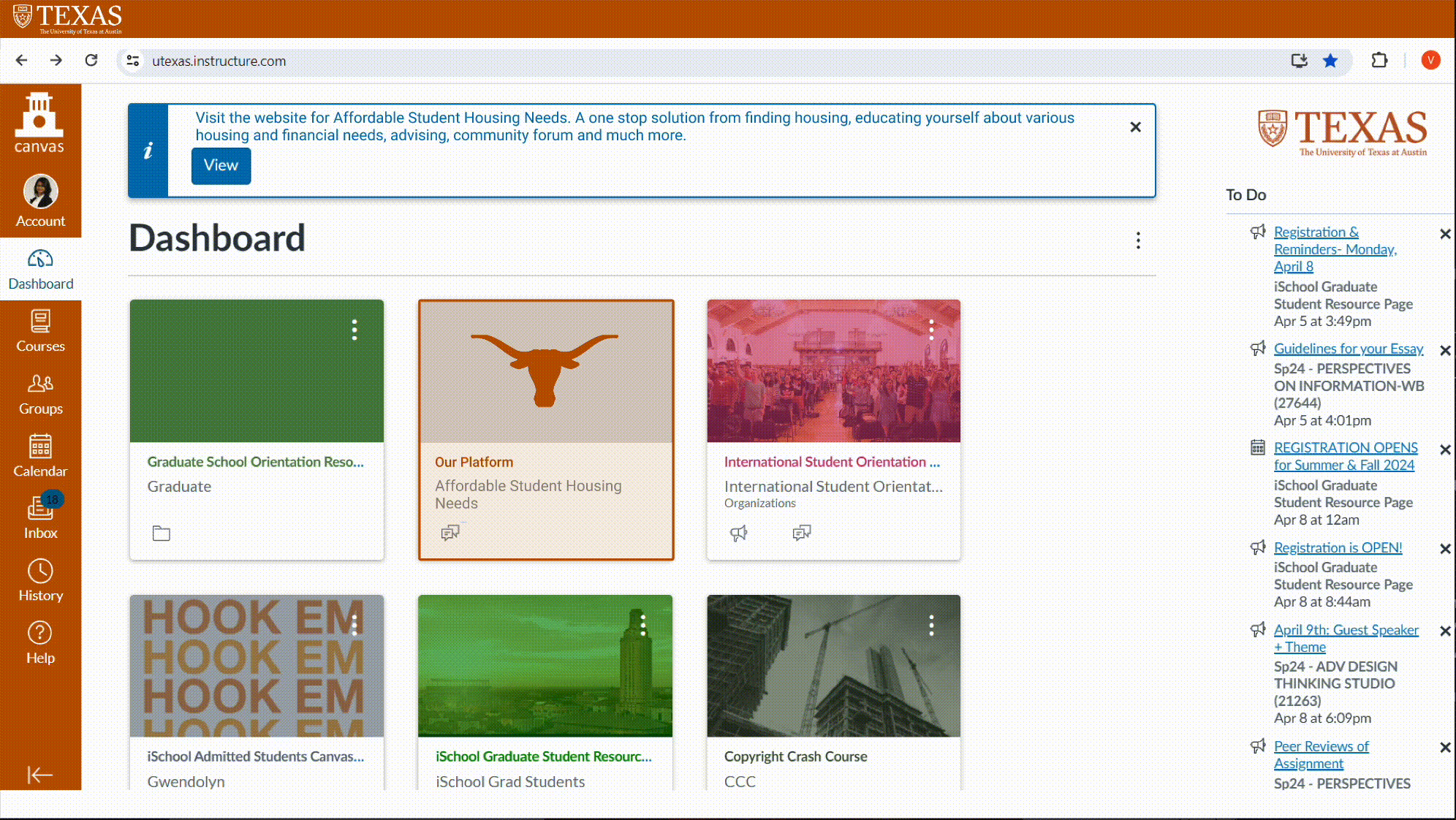Open Graduate School Orientation Reso... course link
Screen dimensions: 1456x820
coord(255,462)
